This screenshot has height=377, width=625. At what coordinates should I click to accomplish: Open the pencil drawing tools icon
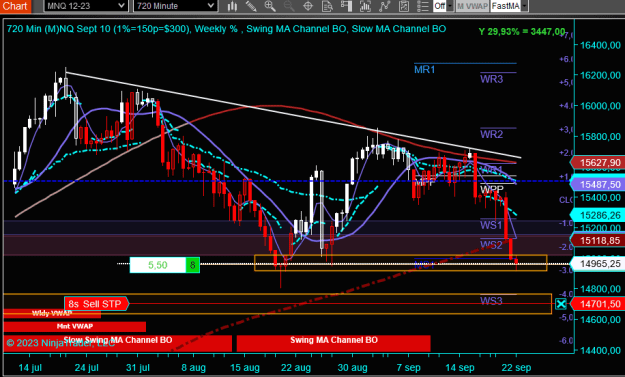pyautogui.click(x=251, y=6)
